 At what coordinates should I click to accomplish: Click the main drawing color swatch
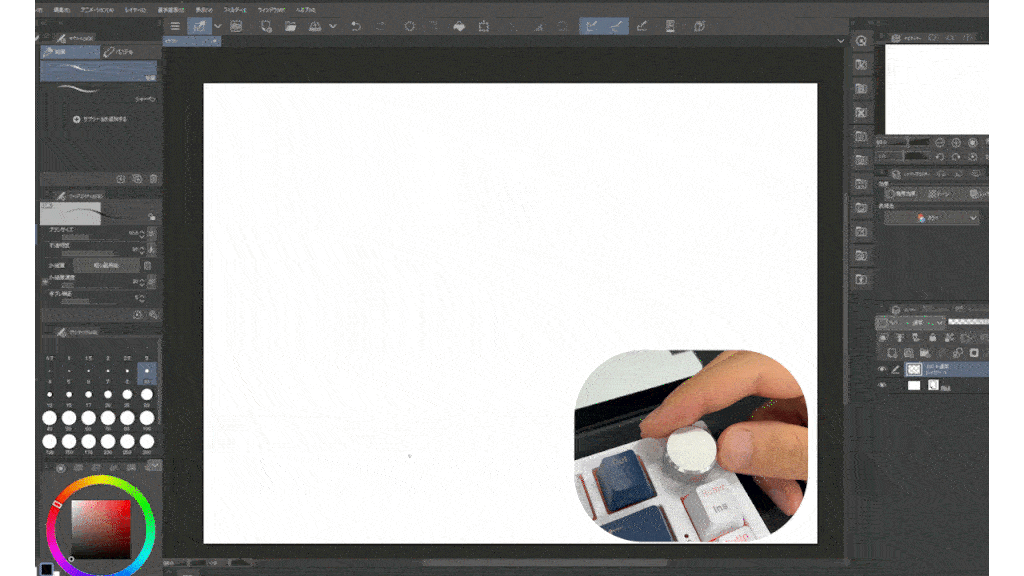point(46,568)
